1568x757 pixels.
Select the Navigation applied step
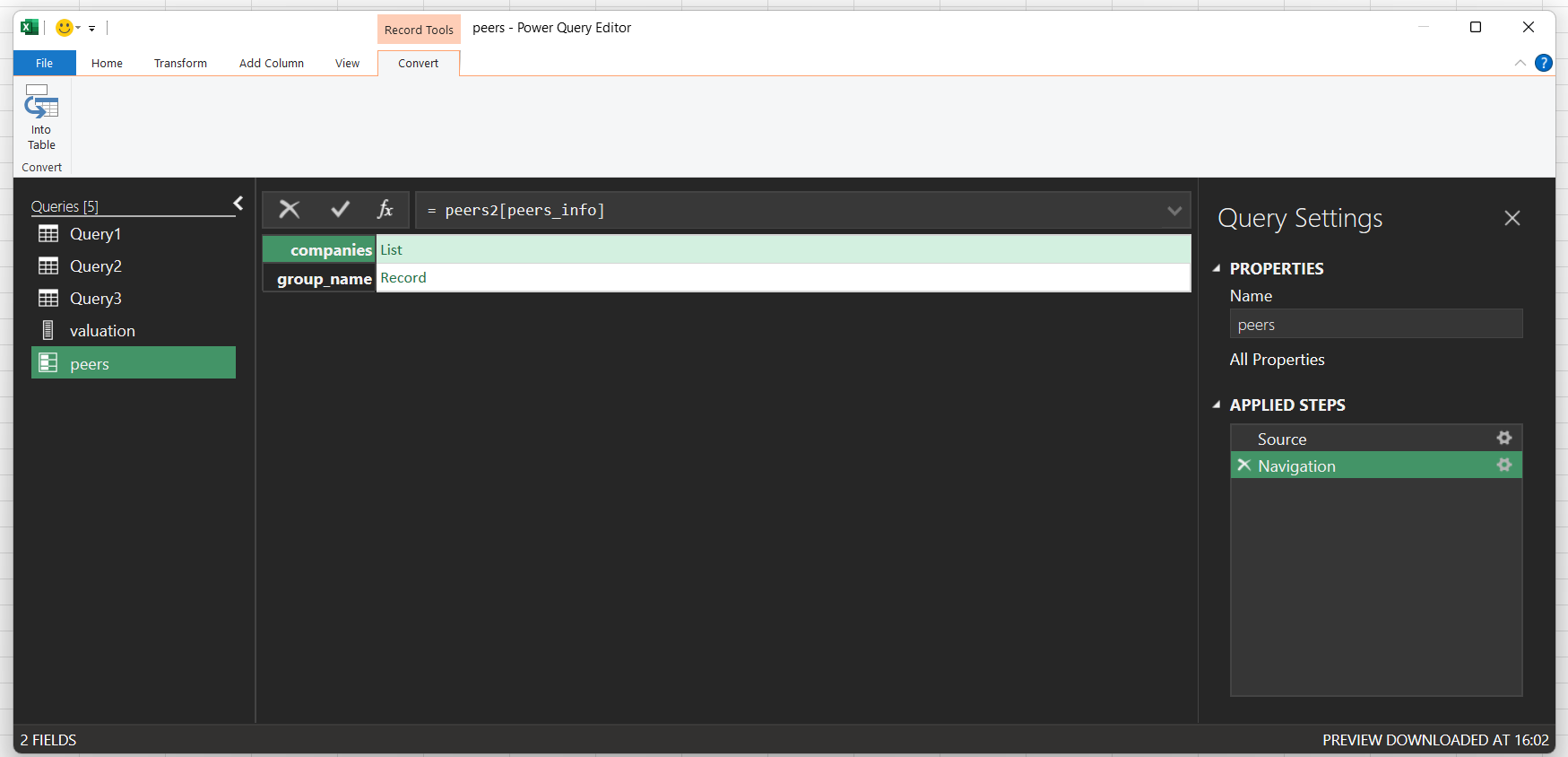(1376, 466)
